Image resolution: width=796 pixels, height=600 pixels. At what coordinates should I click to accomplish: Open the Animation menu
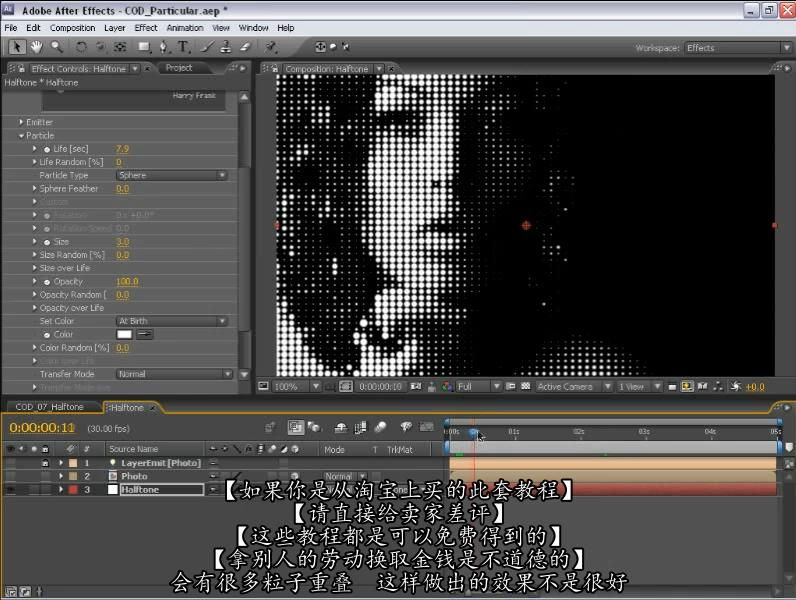tap(185, 28)
